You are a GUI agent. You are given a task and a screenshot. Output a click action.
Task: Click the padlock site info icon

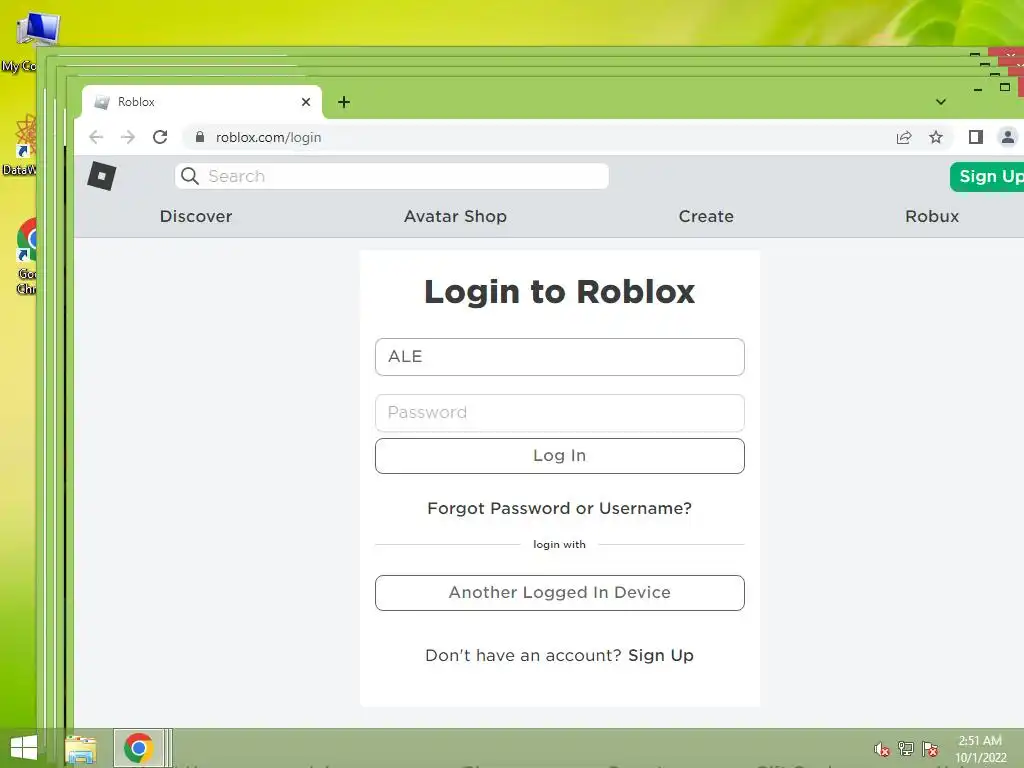tap(200, 137)
